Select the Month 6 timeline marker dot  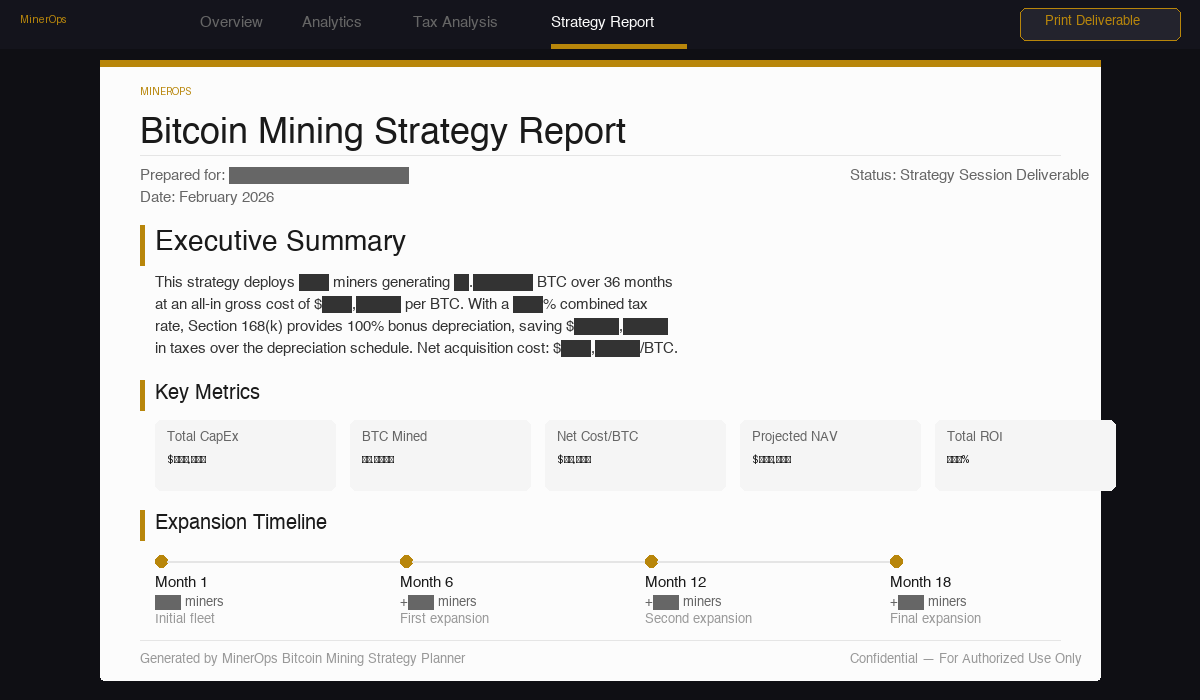(406, 561)
